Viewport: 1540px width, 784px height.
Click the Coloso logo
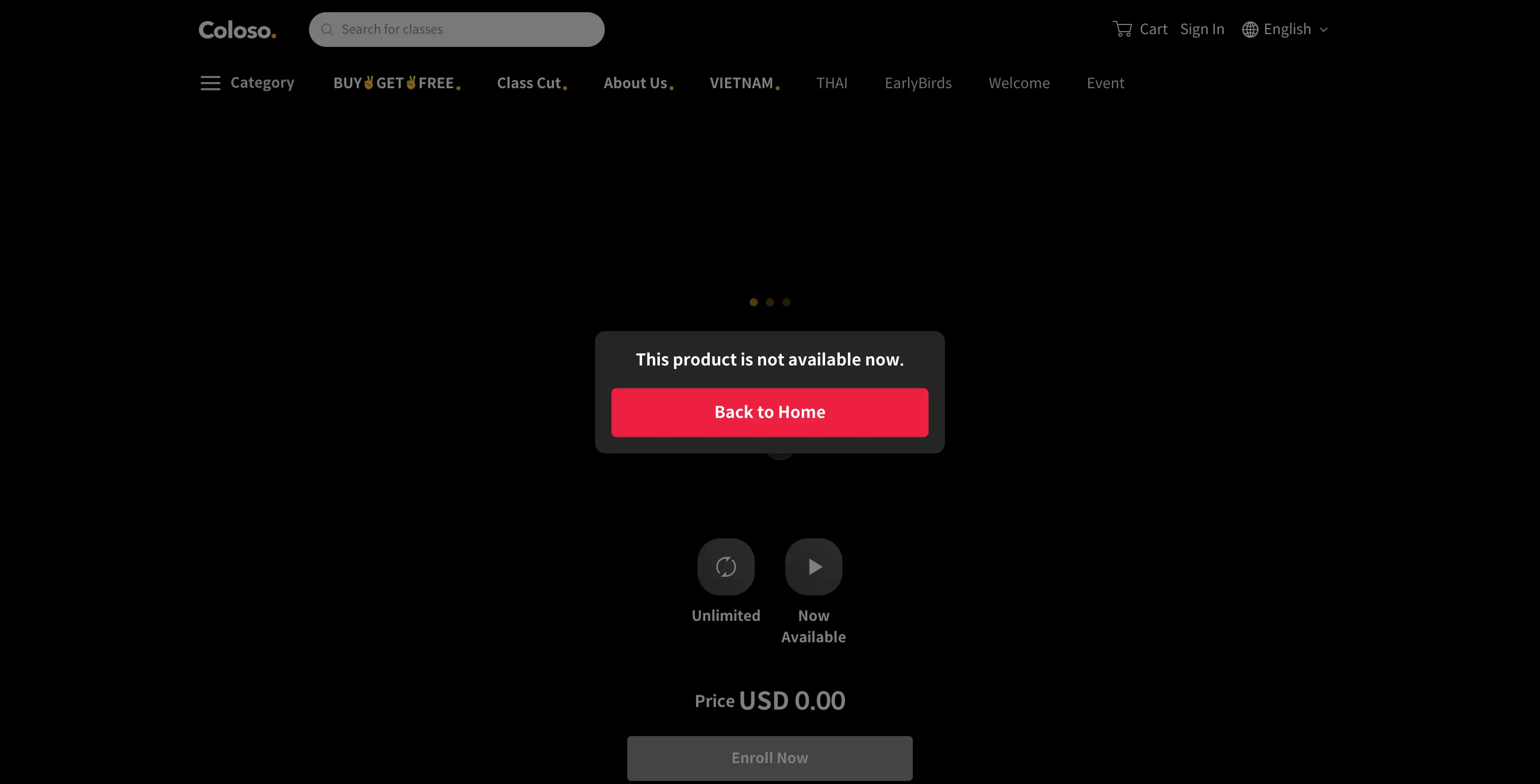coord(237,30)
